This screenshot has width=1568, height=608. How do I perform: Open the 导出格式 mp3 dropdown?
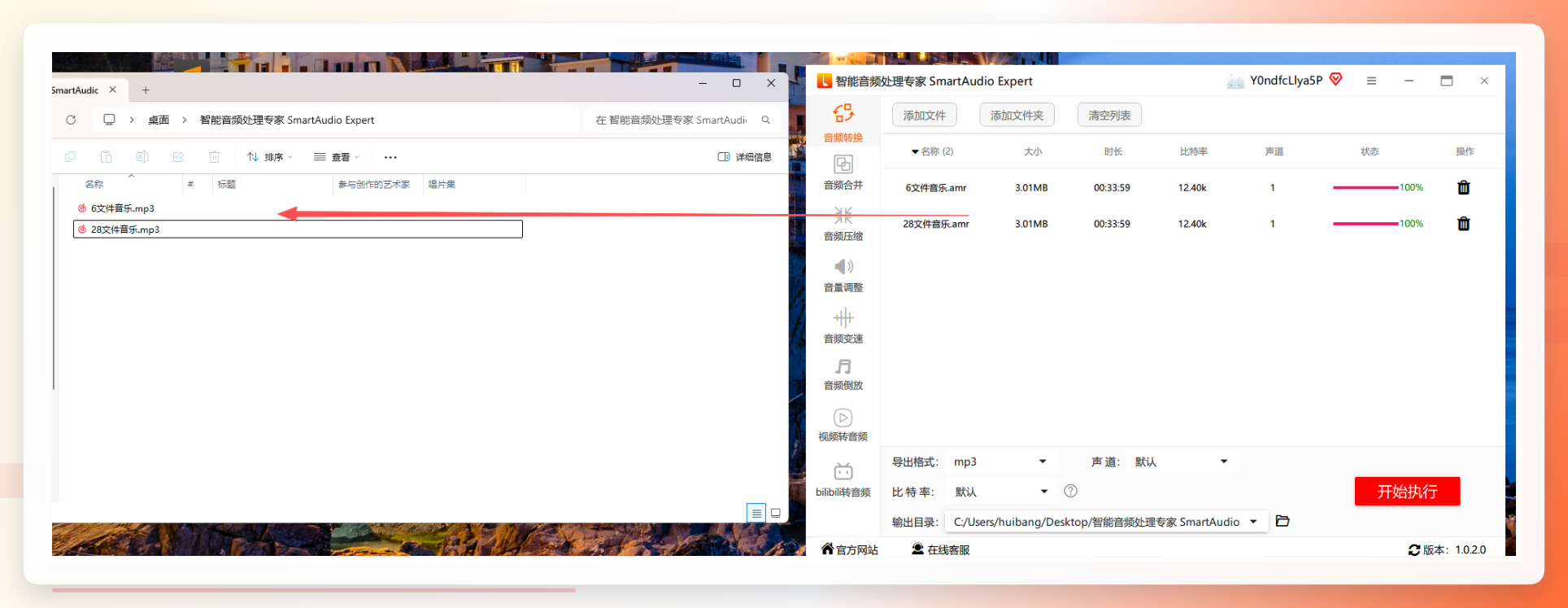point(1000,461)
